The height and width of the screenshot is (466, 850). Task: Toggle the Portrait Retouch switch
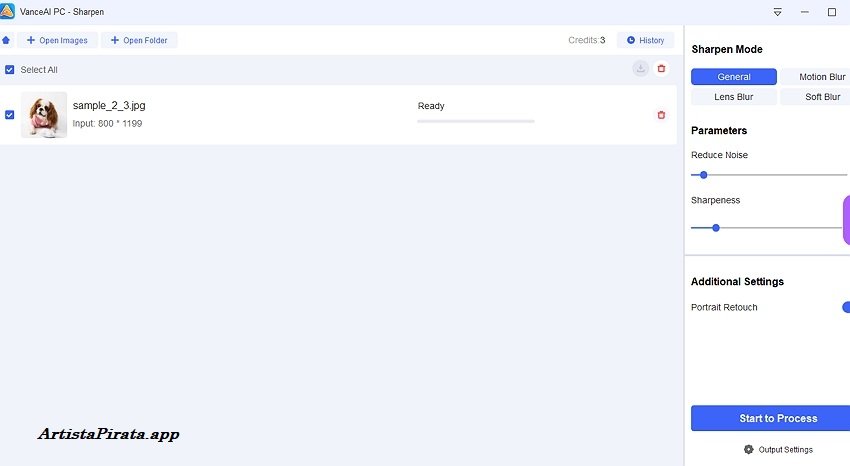coord(845,307)
